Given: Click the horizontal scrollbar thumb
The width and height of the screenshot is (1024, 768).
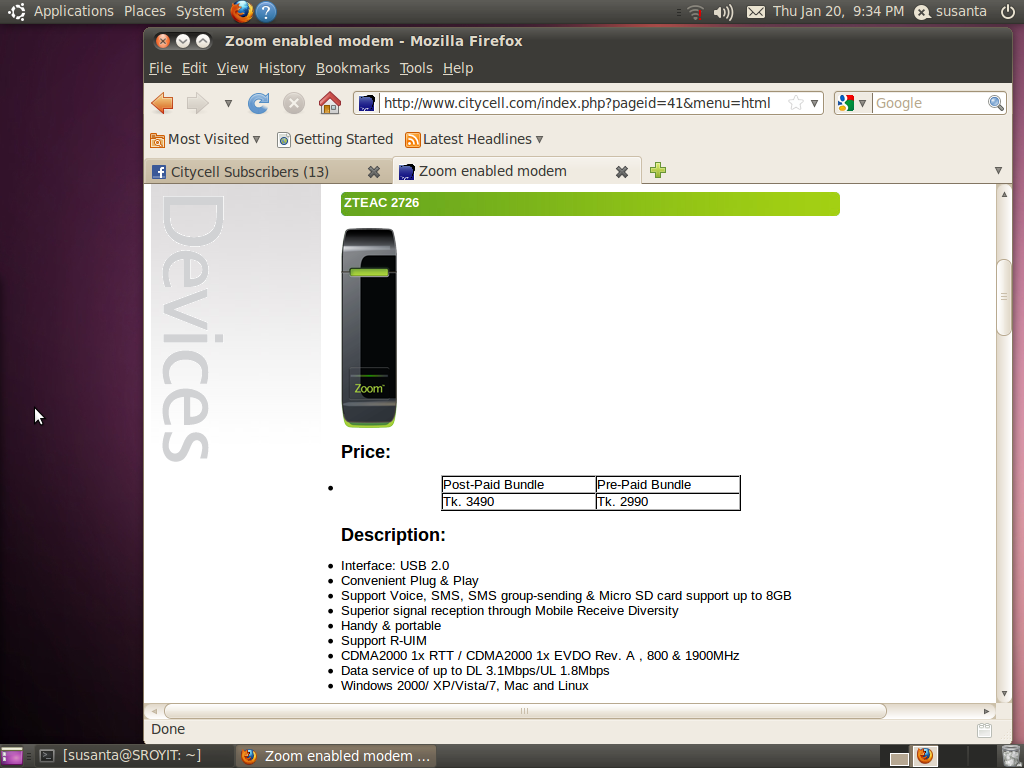Looking at the screenshot, I should click(525, 711).
